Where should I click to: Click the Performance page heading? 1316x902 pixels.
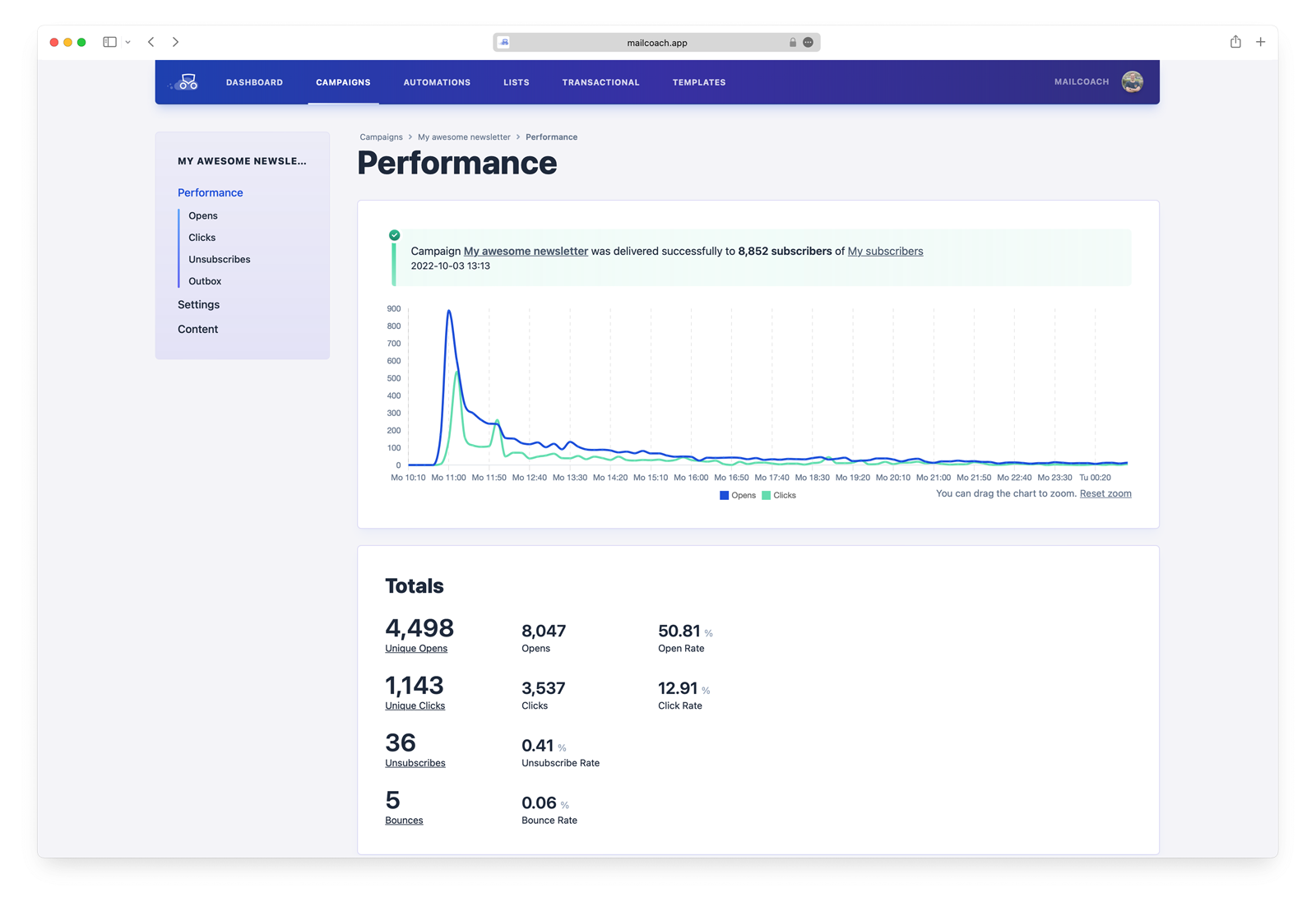click(x=457, y=163)
